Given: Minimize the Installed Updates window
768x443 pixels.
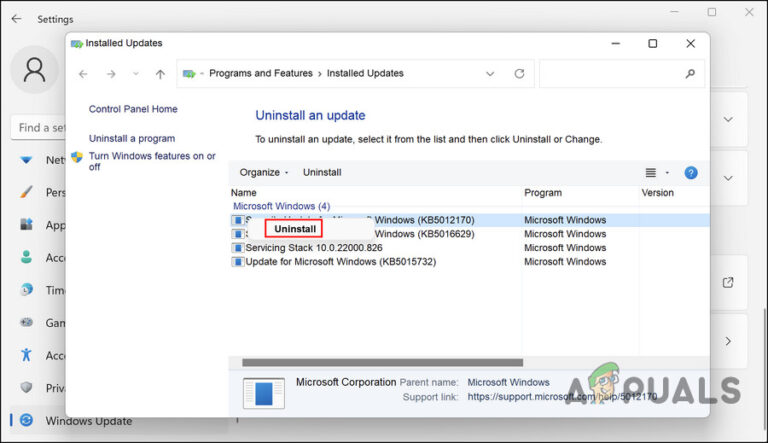Looking at the screenshot, I should tap(616, 44).
